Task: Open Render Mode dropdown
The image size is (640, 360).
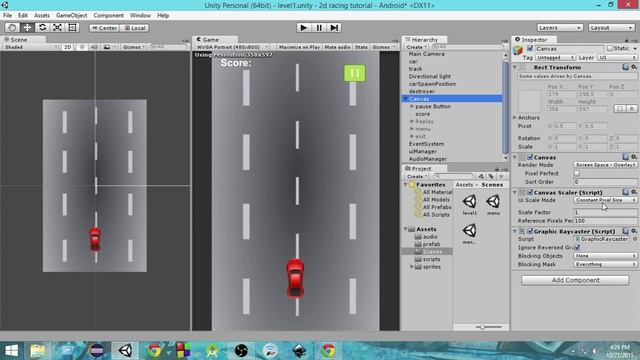Action: [x=605, y=165]
